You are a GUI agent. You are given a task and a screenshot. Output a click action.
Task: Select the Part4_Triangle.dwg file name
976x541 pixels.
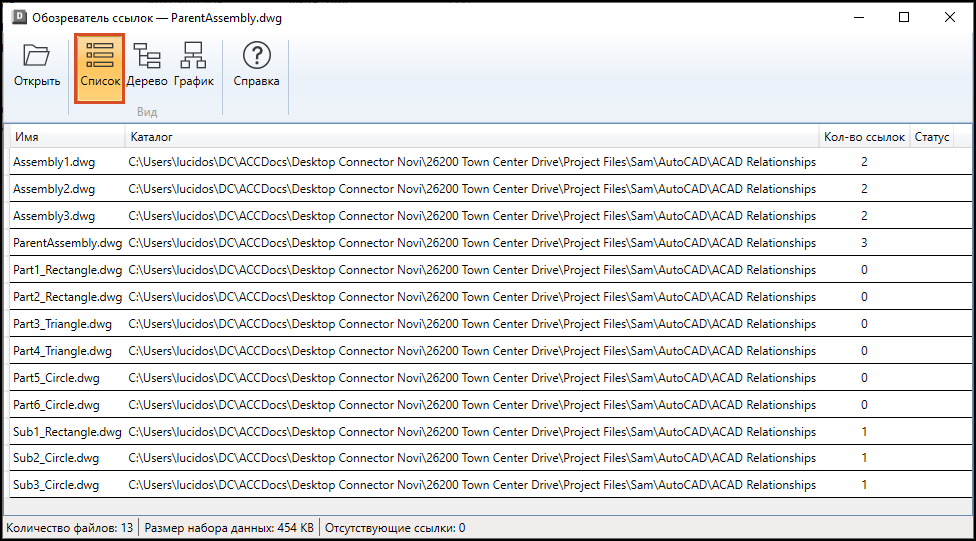tap(62, 351)
